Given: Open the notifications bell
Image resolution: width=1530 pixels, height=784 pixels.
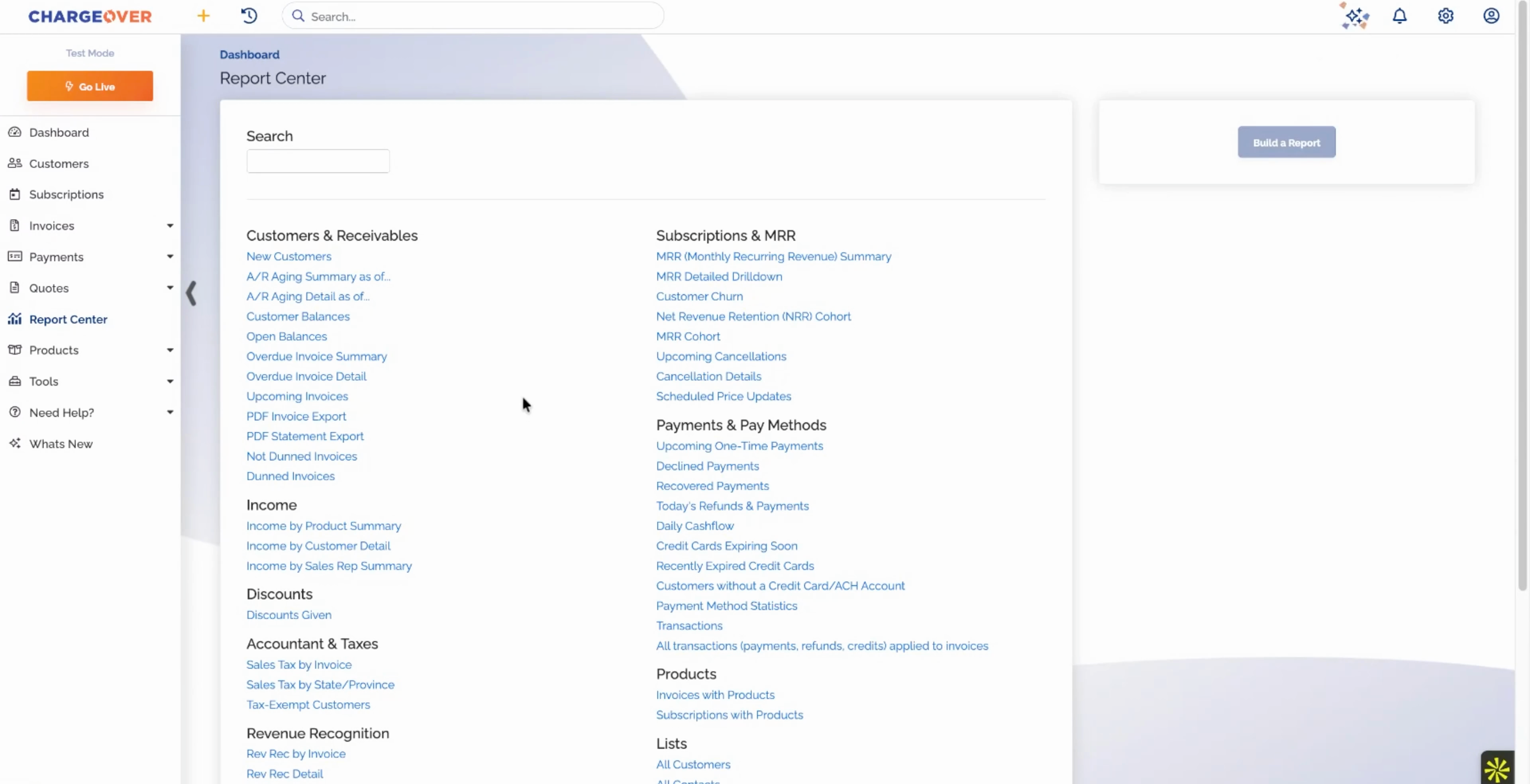Looking at the screenshot, I should 1399,16.
